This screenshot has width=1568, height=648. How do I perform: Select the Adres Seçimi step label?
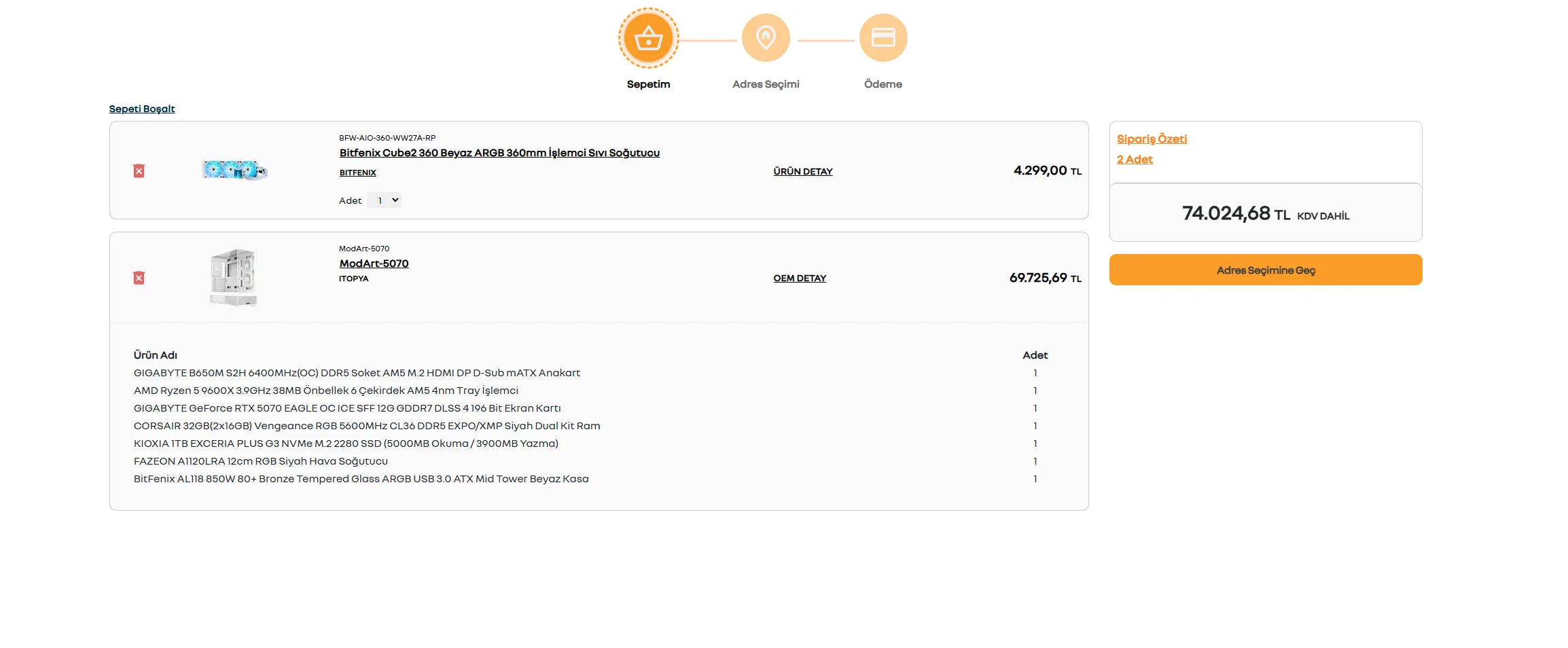click(x=766, y=84)
